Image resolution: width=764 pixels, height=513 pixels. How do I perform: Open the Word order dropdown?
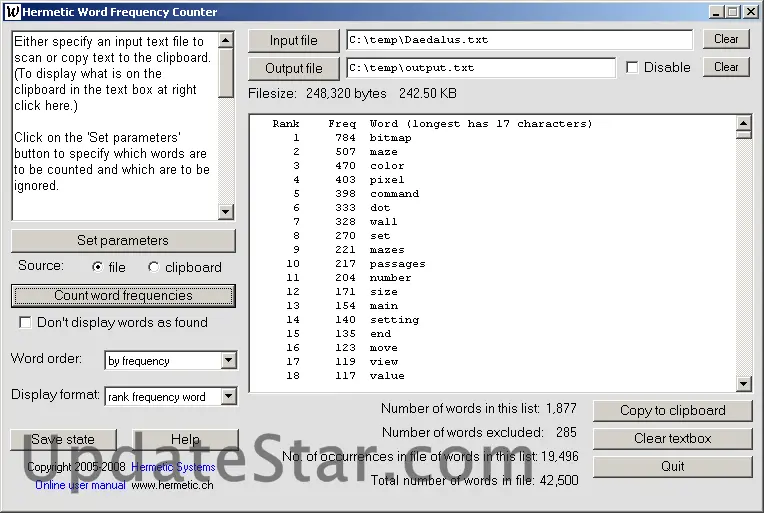228,361
